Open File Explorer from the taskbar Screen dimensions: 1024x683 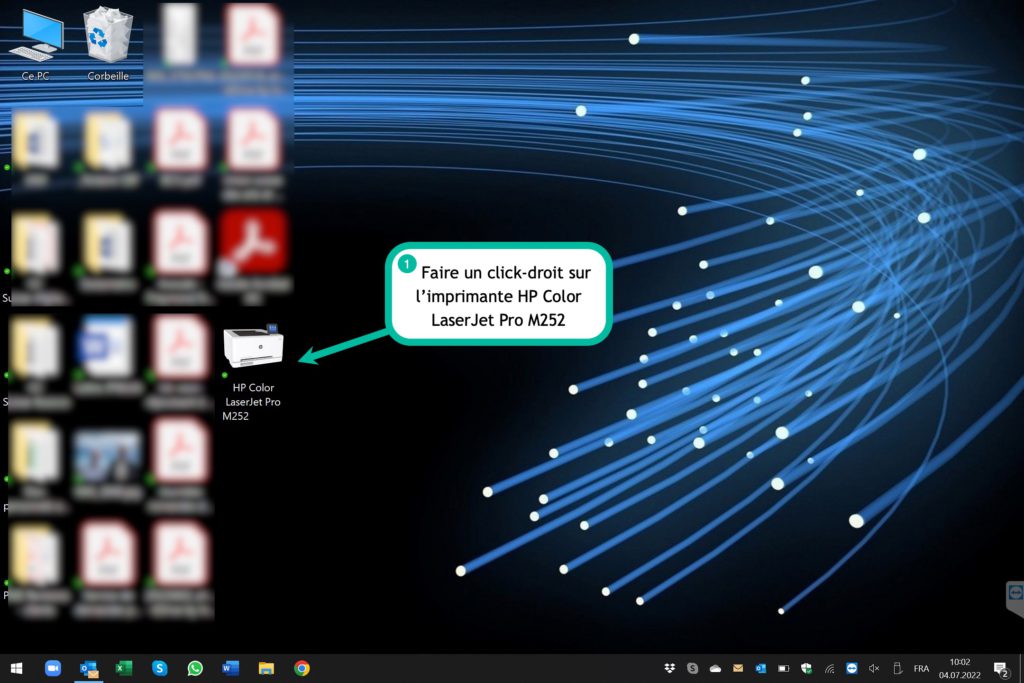tap(266, 668)
